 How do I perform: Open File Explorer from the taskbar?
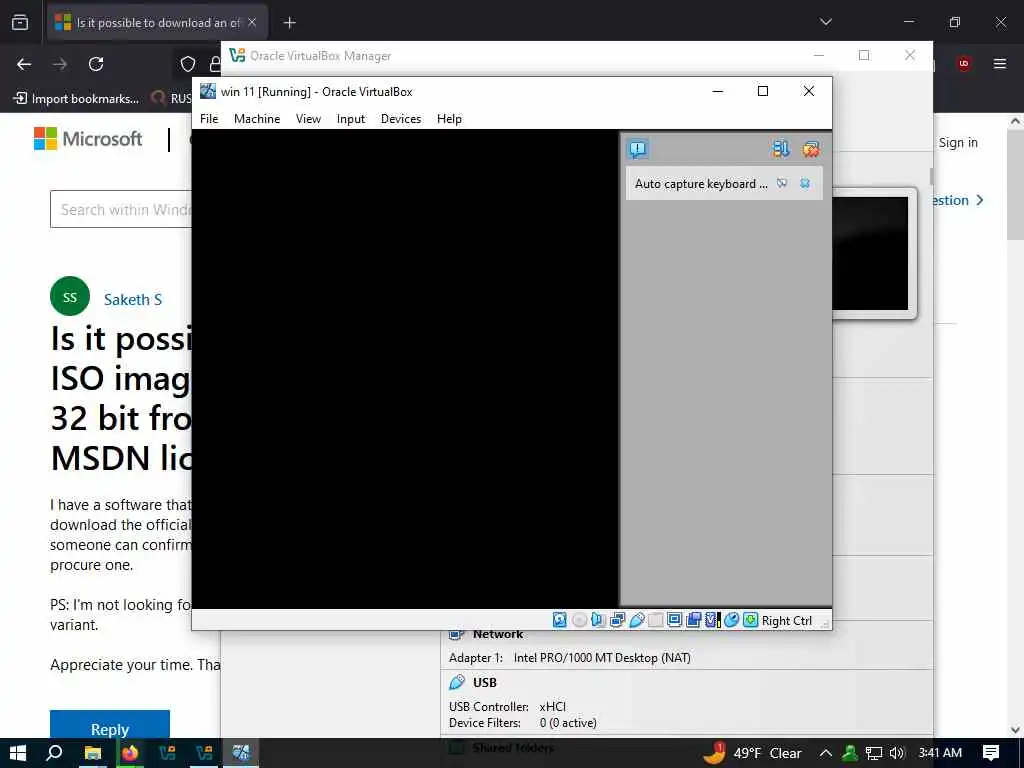point(93,753)
